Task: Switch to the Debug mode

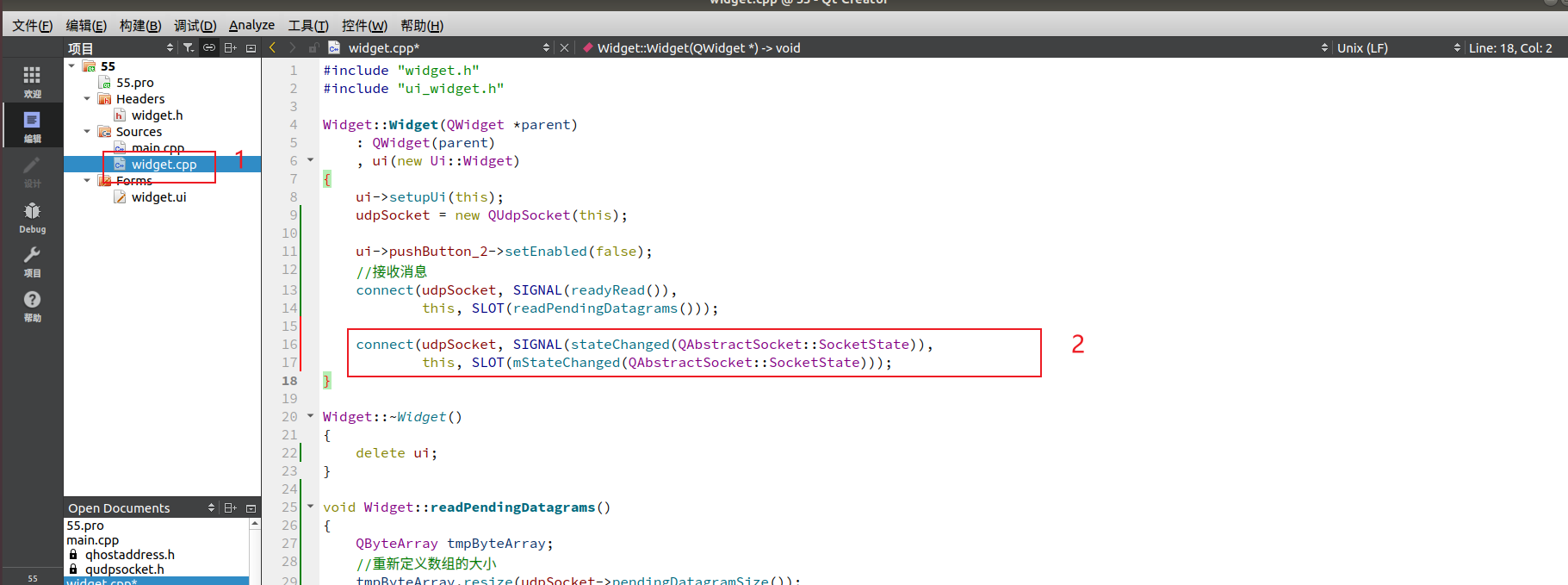Action: pos(32,216)
